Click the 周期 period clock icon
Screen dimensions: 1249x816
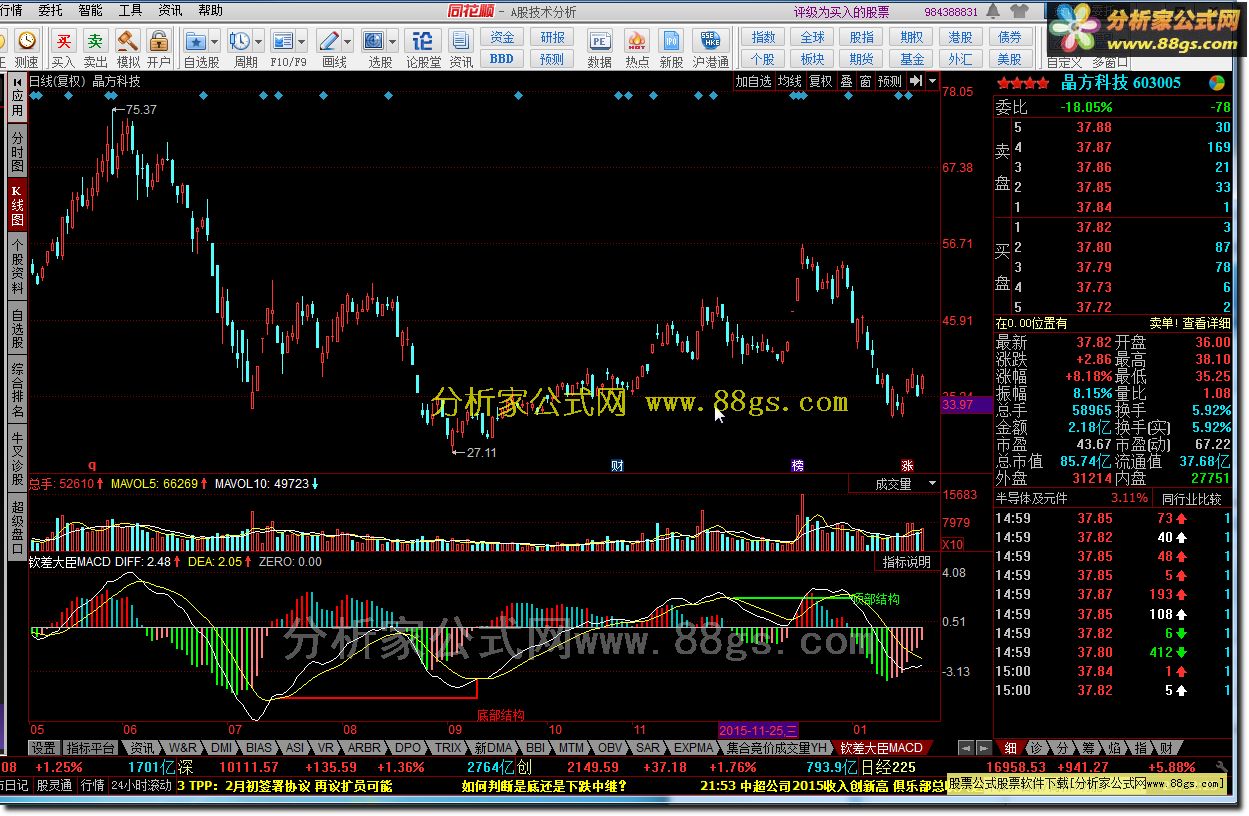240,41
